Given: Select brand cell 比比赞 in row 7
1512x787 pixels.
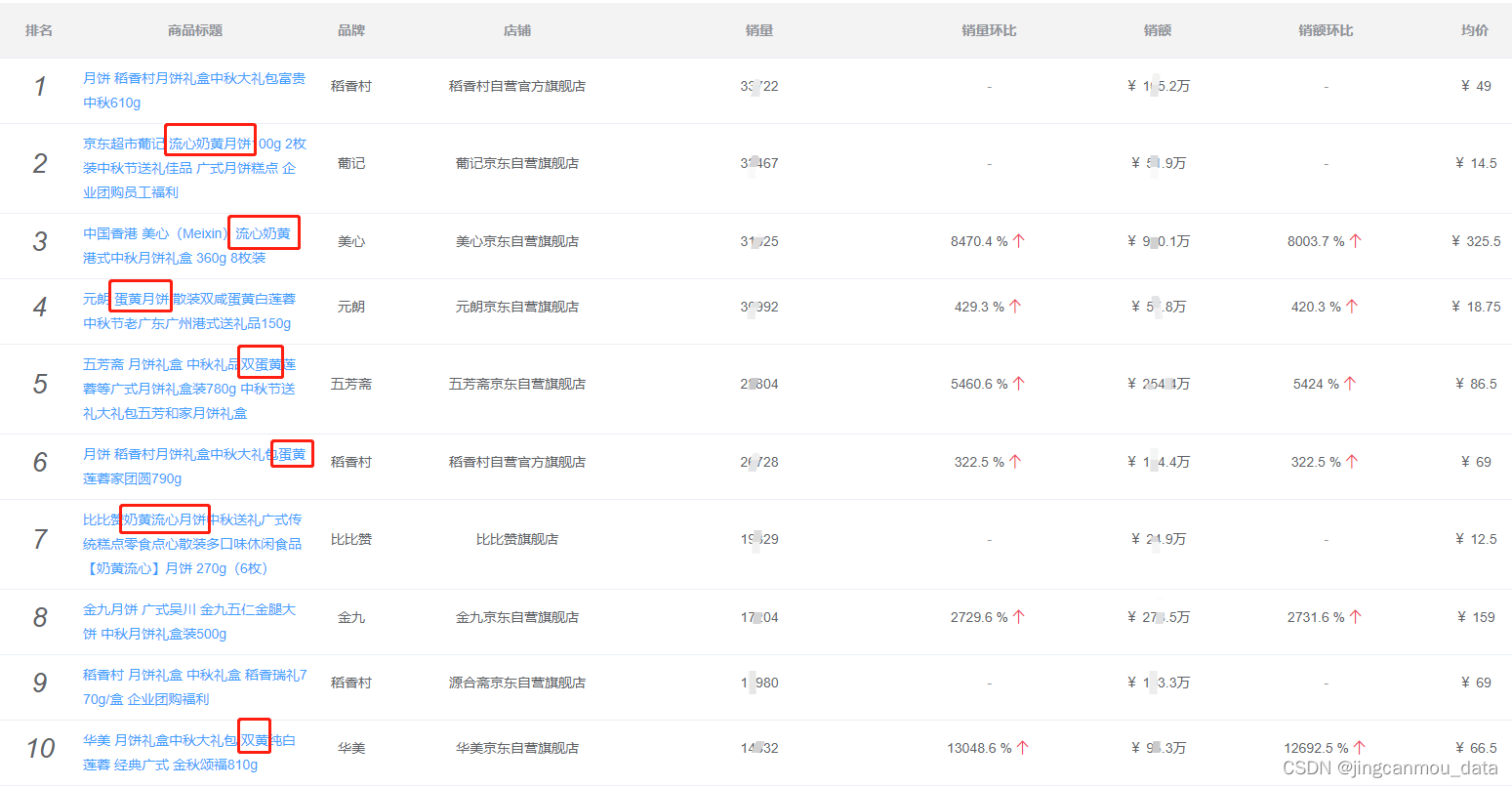Looking at the screenshot, I should [351, 539].
